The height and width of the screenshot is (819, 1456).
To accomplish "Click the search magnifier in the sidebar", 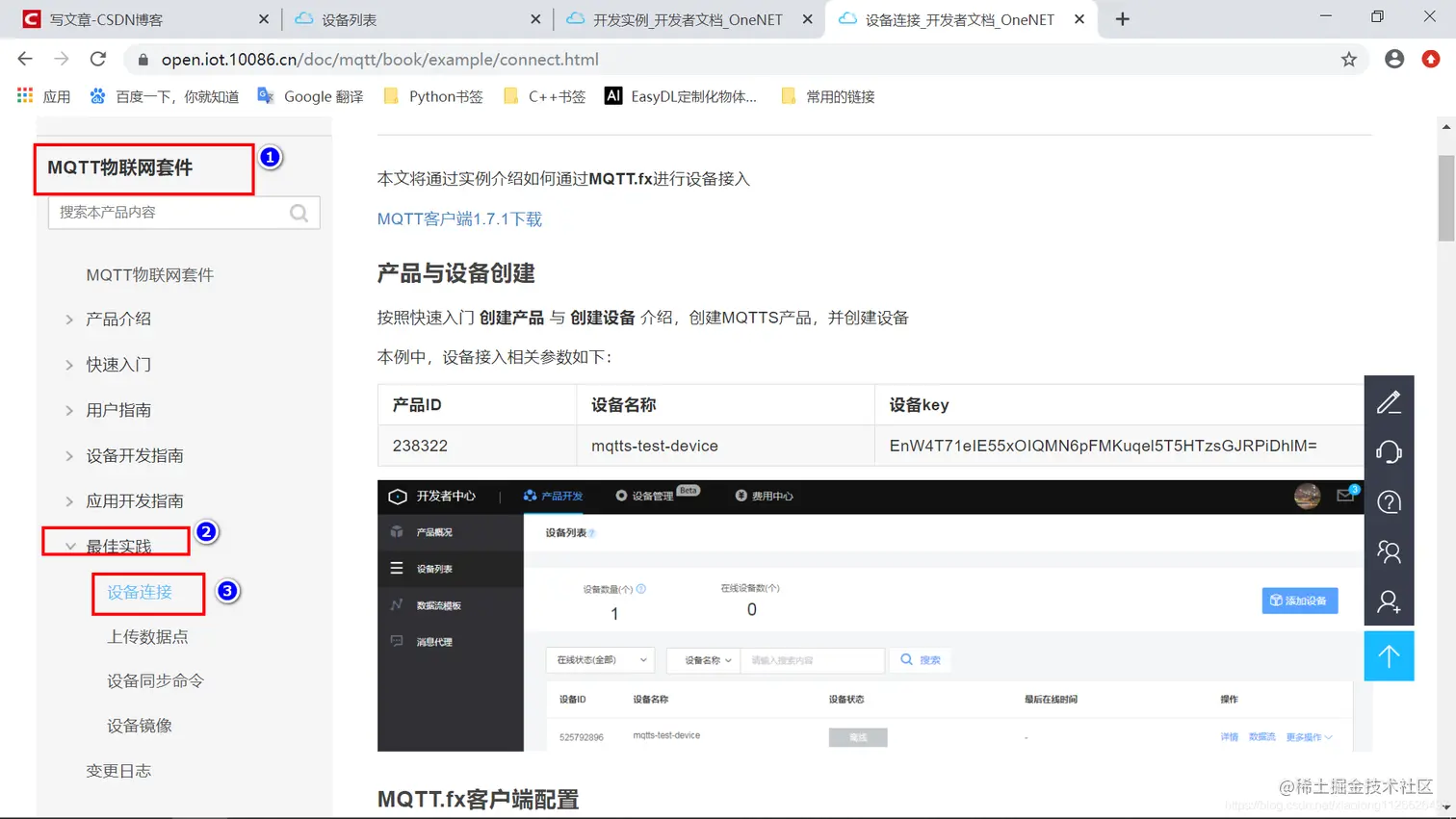I will click(299, 213).
